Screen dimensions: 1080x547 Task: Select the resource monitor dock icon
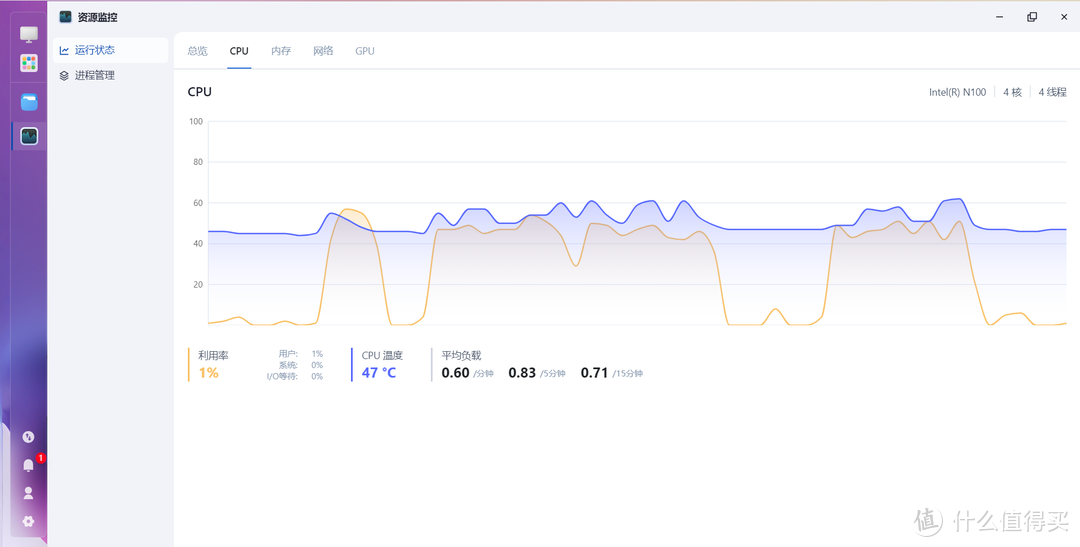[29, 136]
